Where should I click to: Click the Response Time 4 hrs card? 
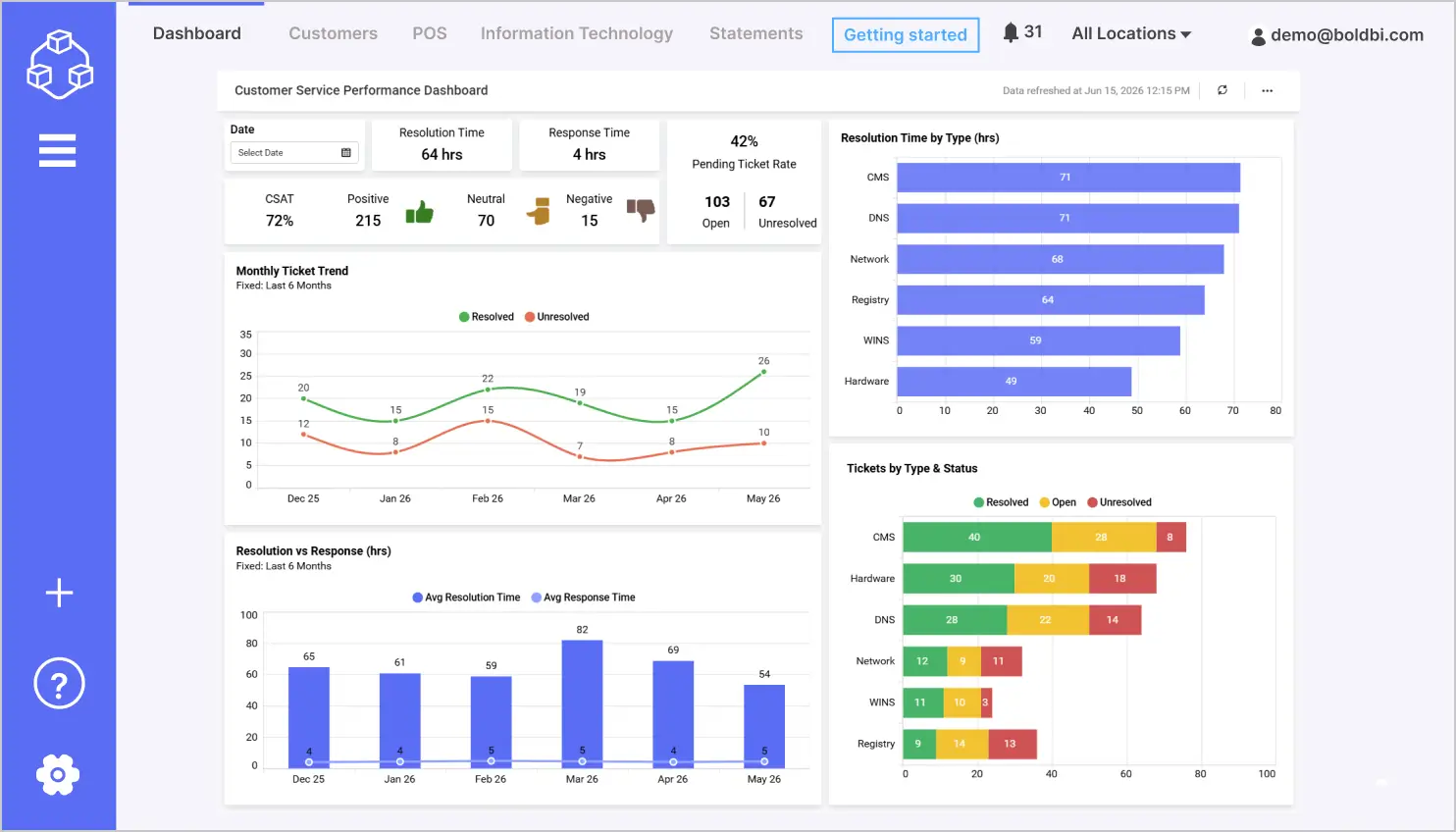click(589, 145)
